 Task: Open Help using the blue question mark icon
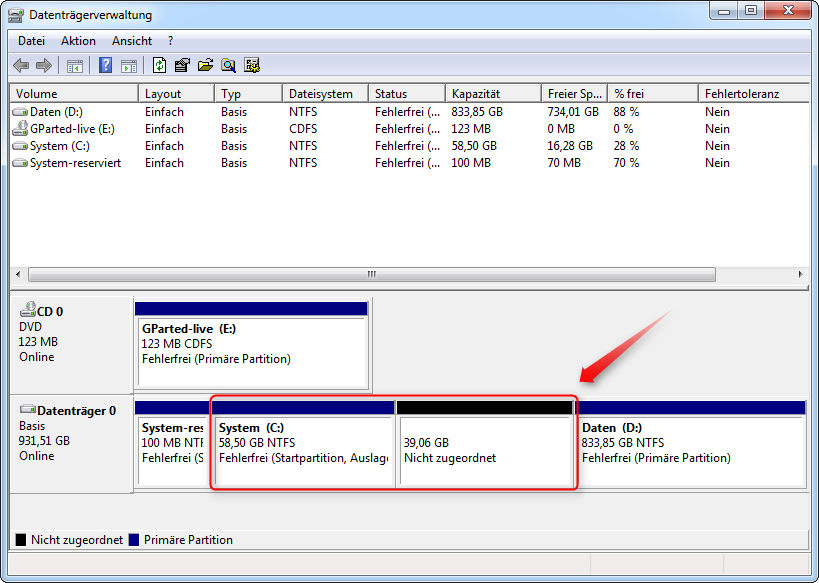pyautogui.click(x=105, y=65)
